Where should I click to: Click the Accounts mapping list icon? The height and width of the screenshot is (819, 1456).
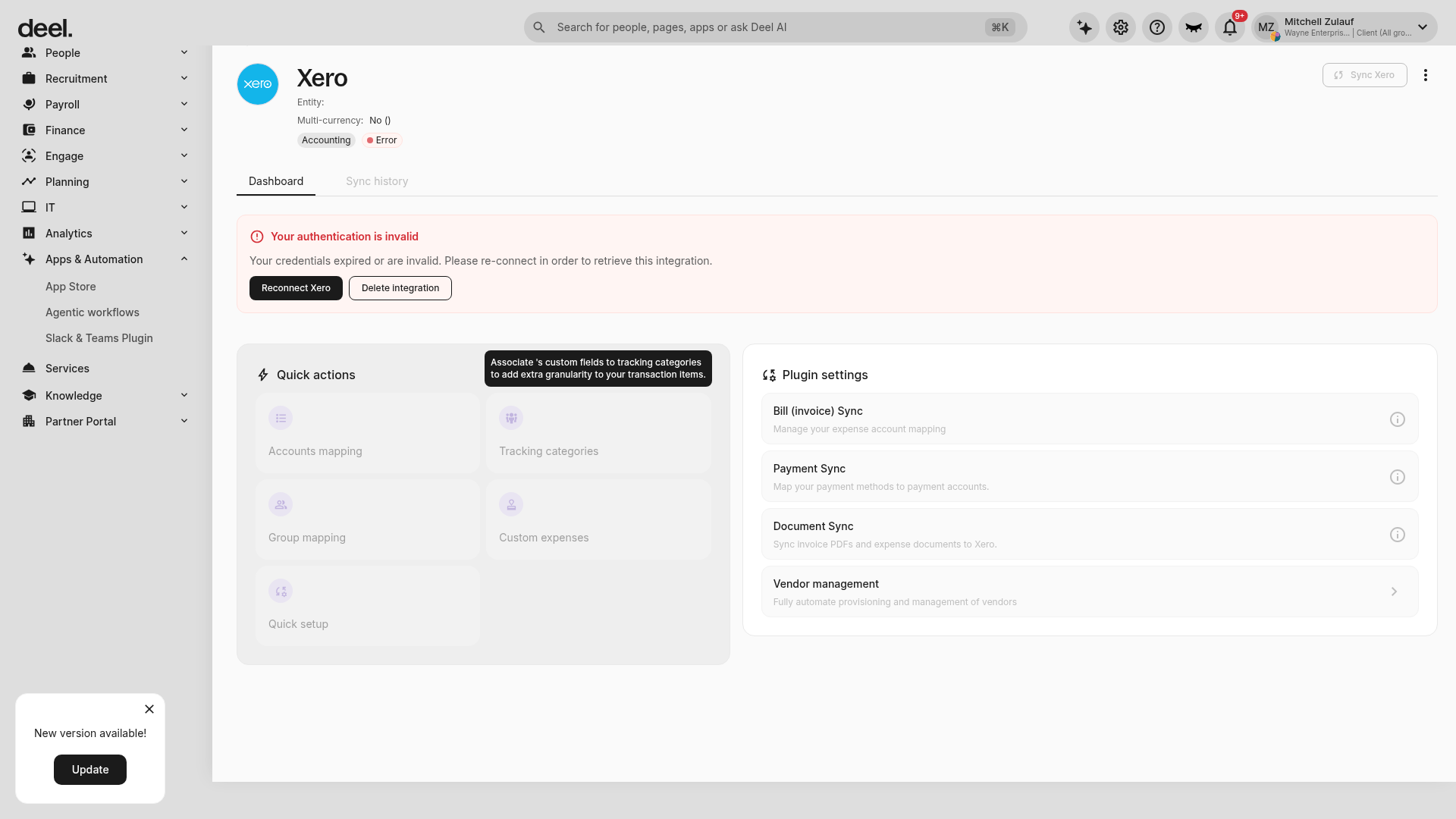[281, 418]
